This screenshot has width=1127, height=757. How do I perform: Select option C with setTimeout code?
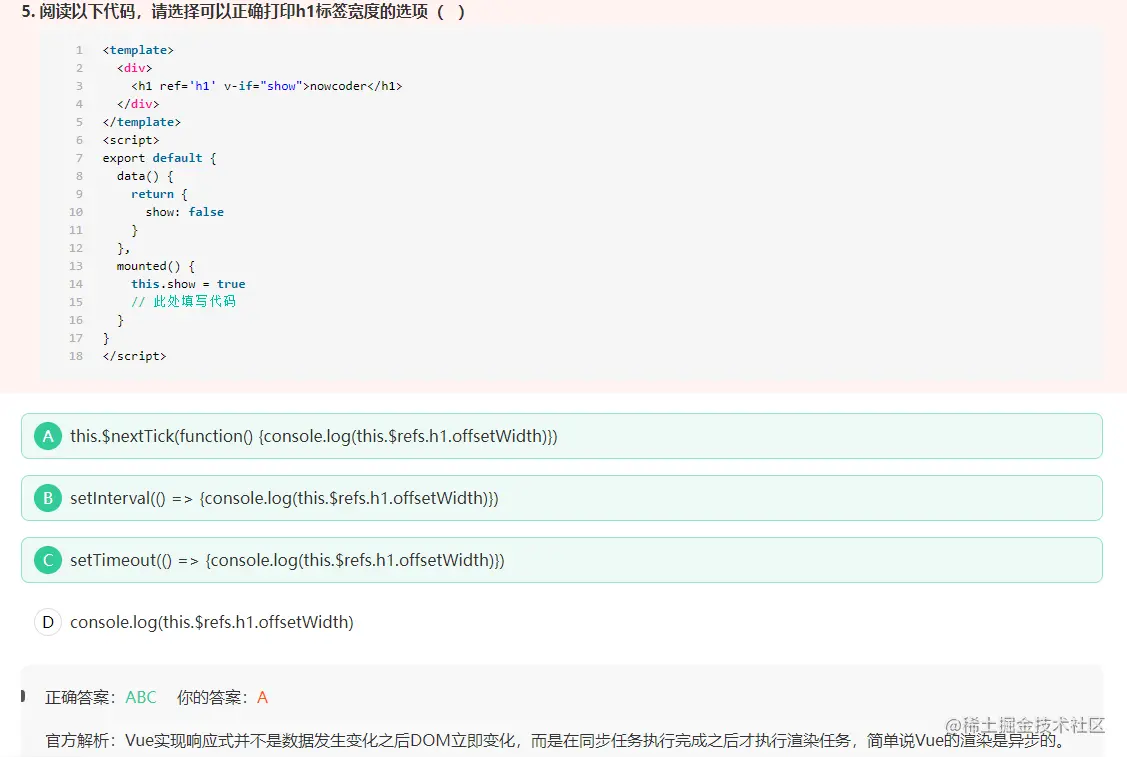click(x=561, y=560)
